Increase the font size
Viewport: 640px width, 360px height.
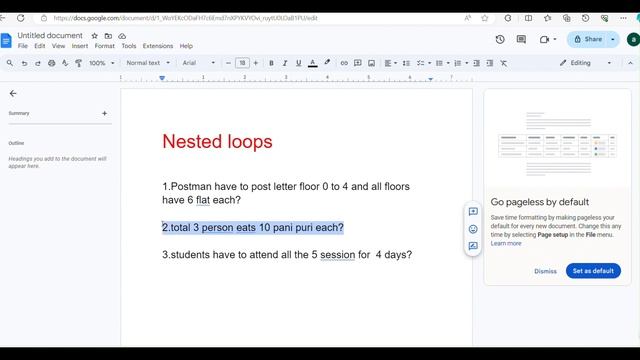(x=256, y=63)
